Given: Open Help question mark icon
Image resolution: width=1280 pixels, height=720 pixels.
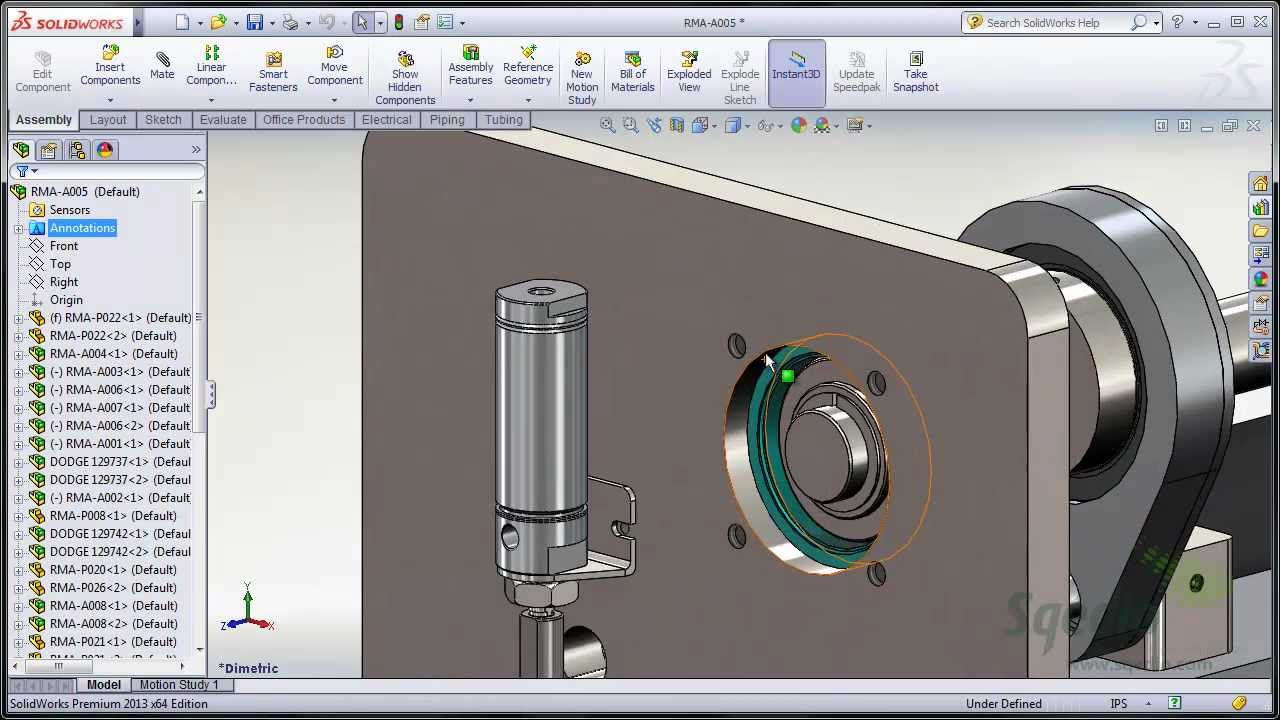Looking at the screenshot, I should [x=1177, y=22].
